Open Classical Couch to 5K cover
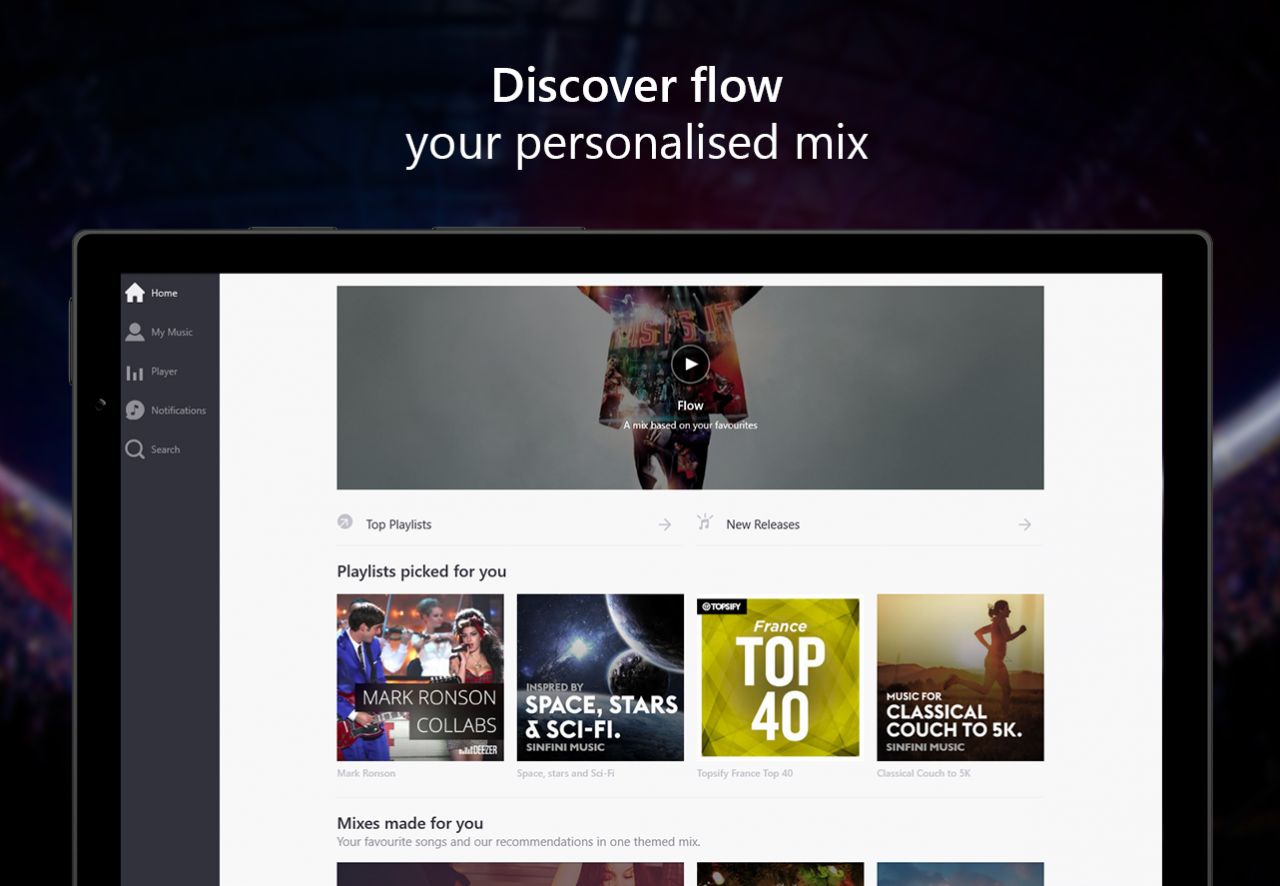This screenshot has width=1280, height=886. (x=960, y=677)
